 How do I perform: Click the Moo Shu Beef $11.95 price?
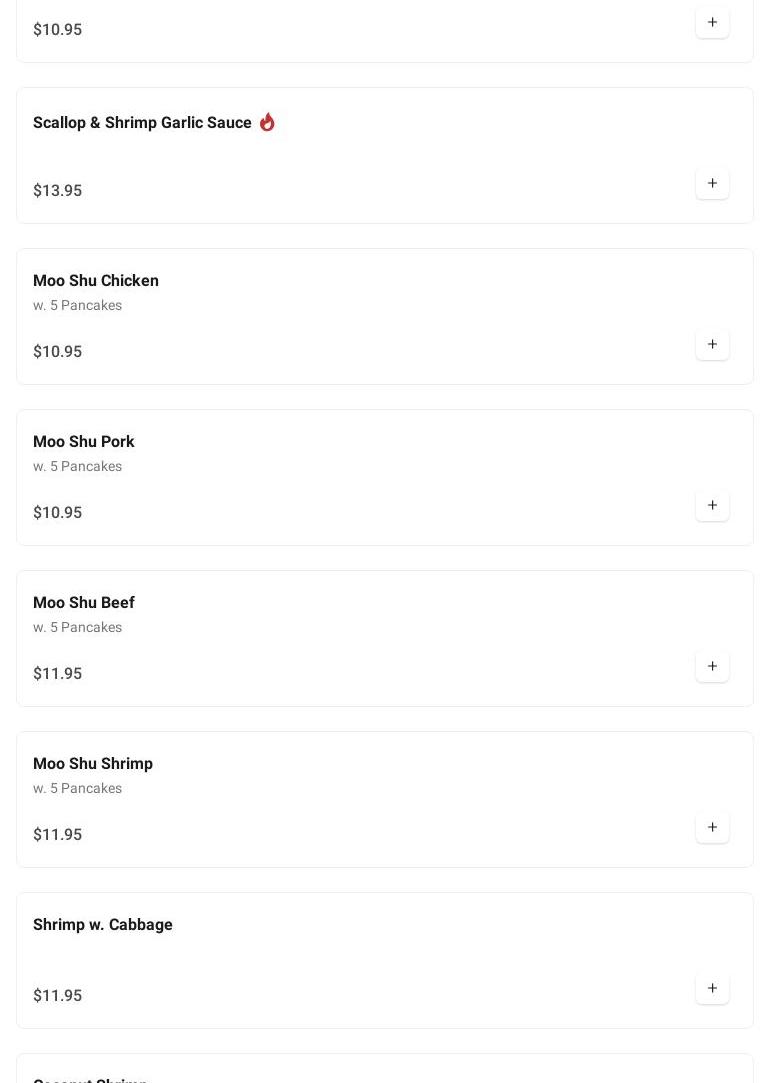tap(58, 674)
